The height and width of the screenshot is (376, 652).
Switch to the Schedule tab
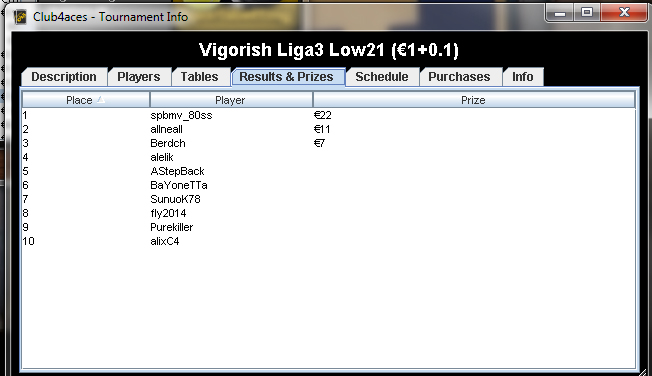382,77
